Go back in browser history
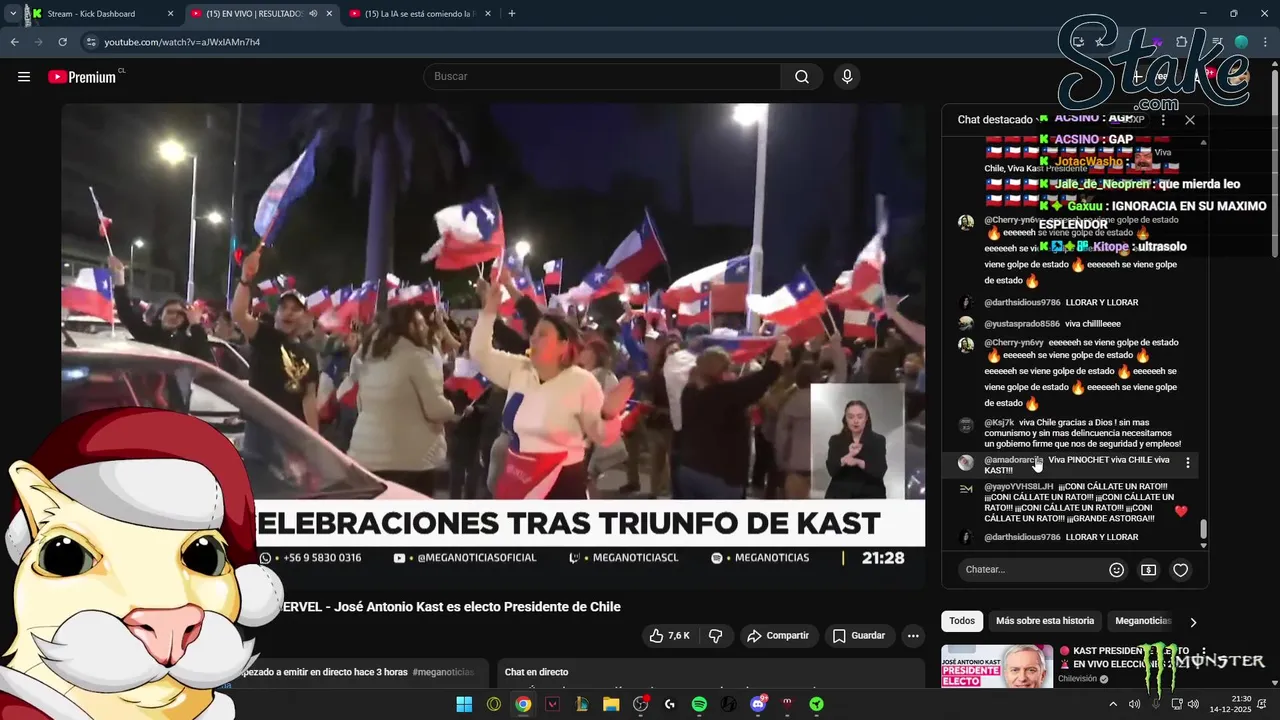 [x=14, y=42]
